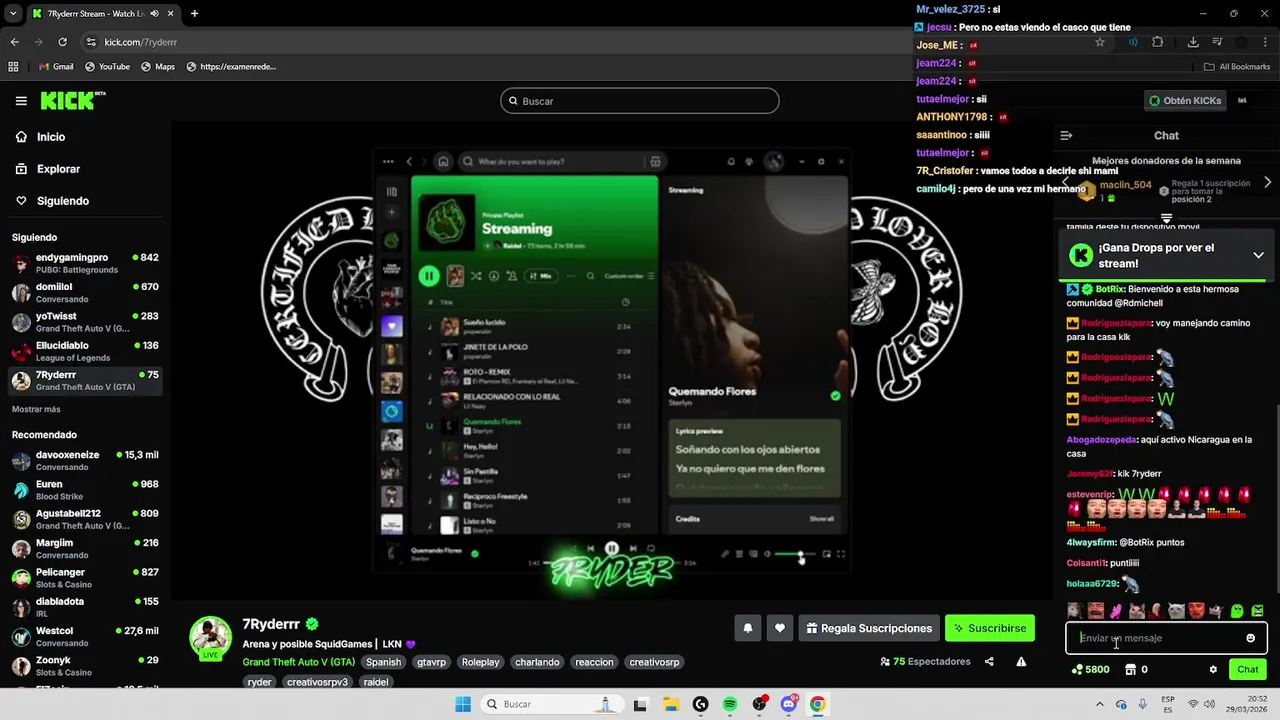Viewport: 1280px width, 720px height.
Task: Open the yoTwisst channel
Action: (x=85, y=322)
